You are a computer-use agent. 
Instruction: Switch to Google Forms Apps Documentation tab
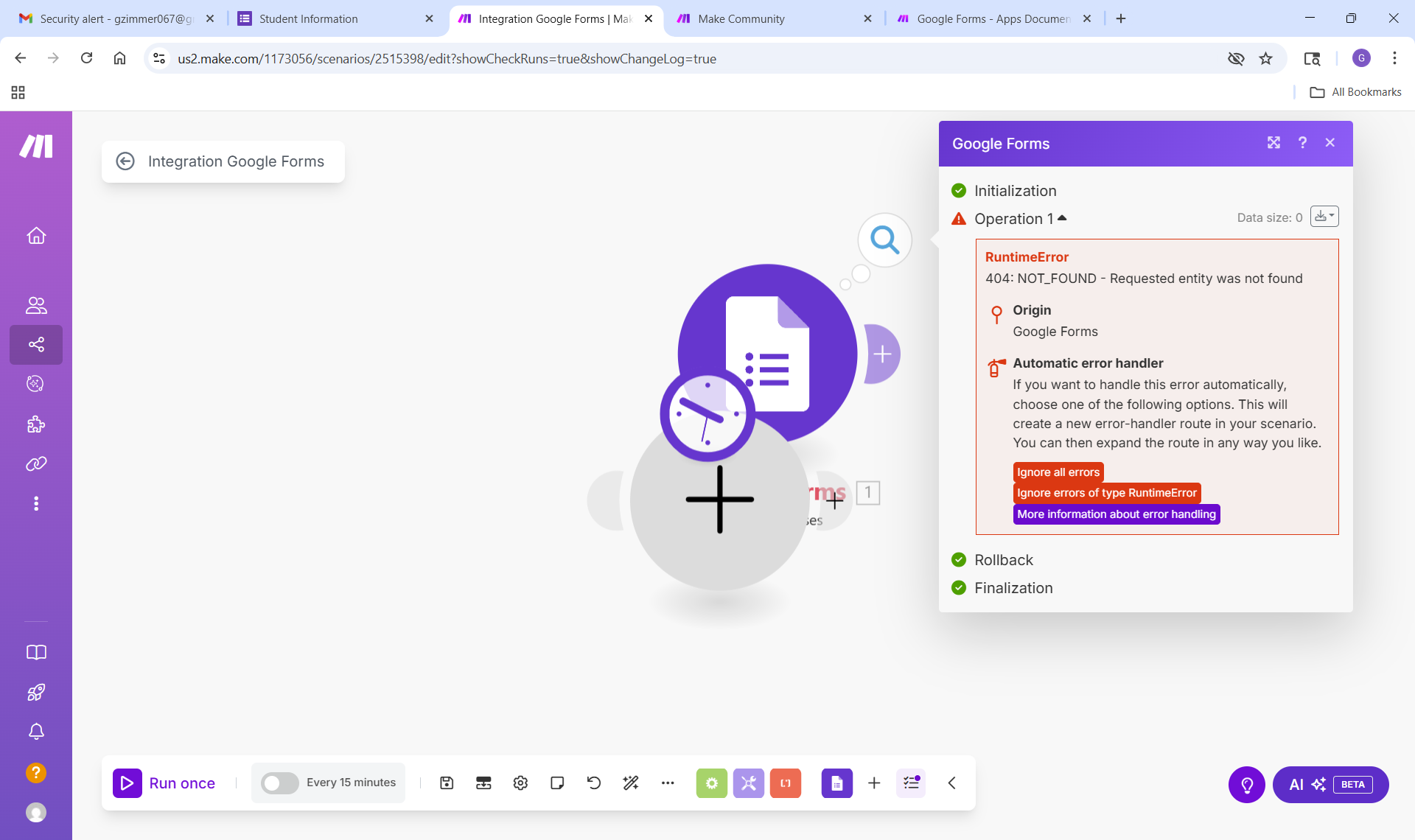pyautogui.click(x=993, y=19)
